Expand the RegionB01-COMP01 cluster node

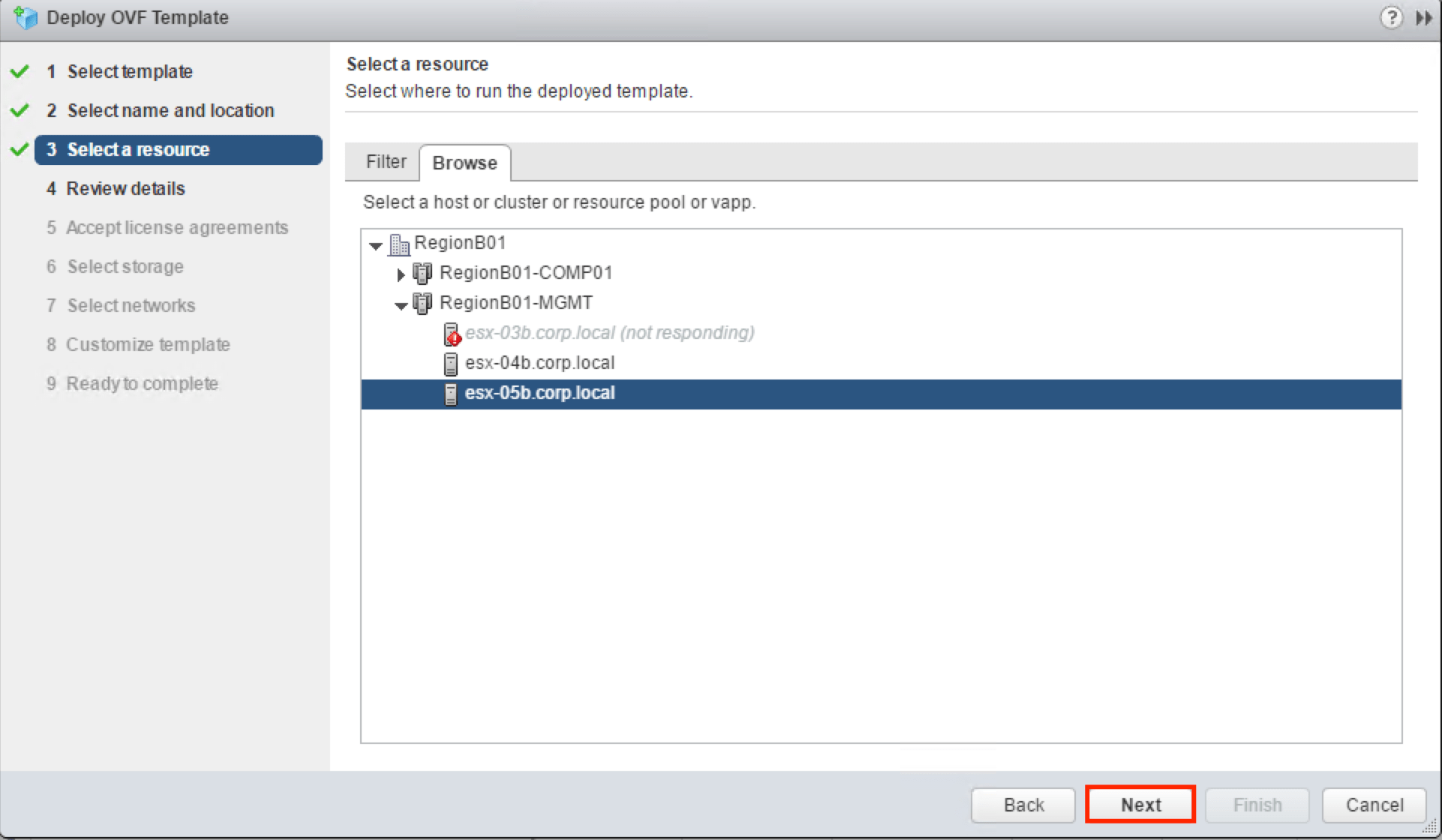pos(401,275)
